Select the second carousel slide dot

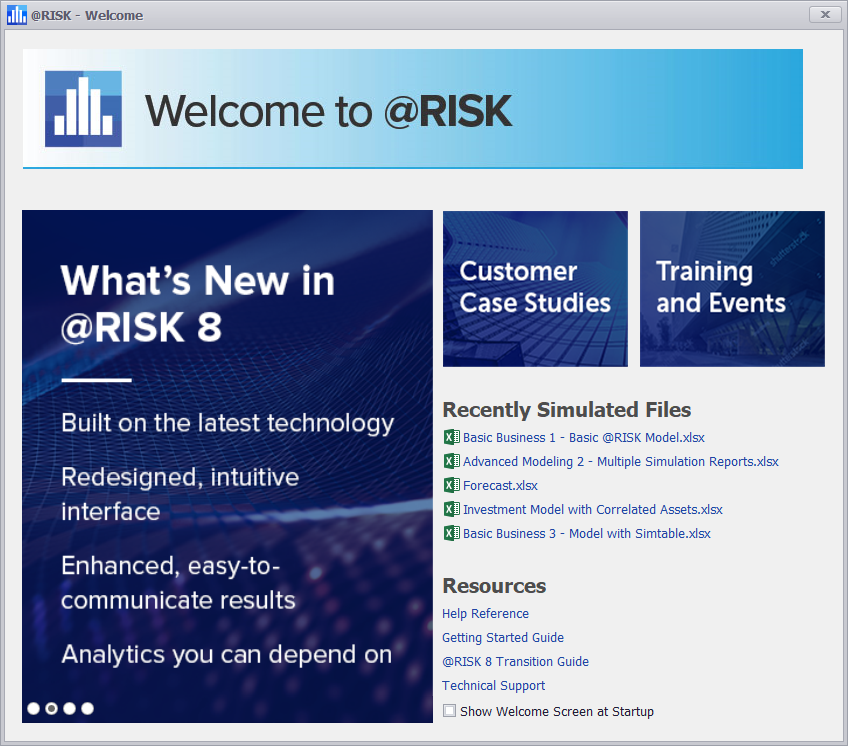51,708
